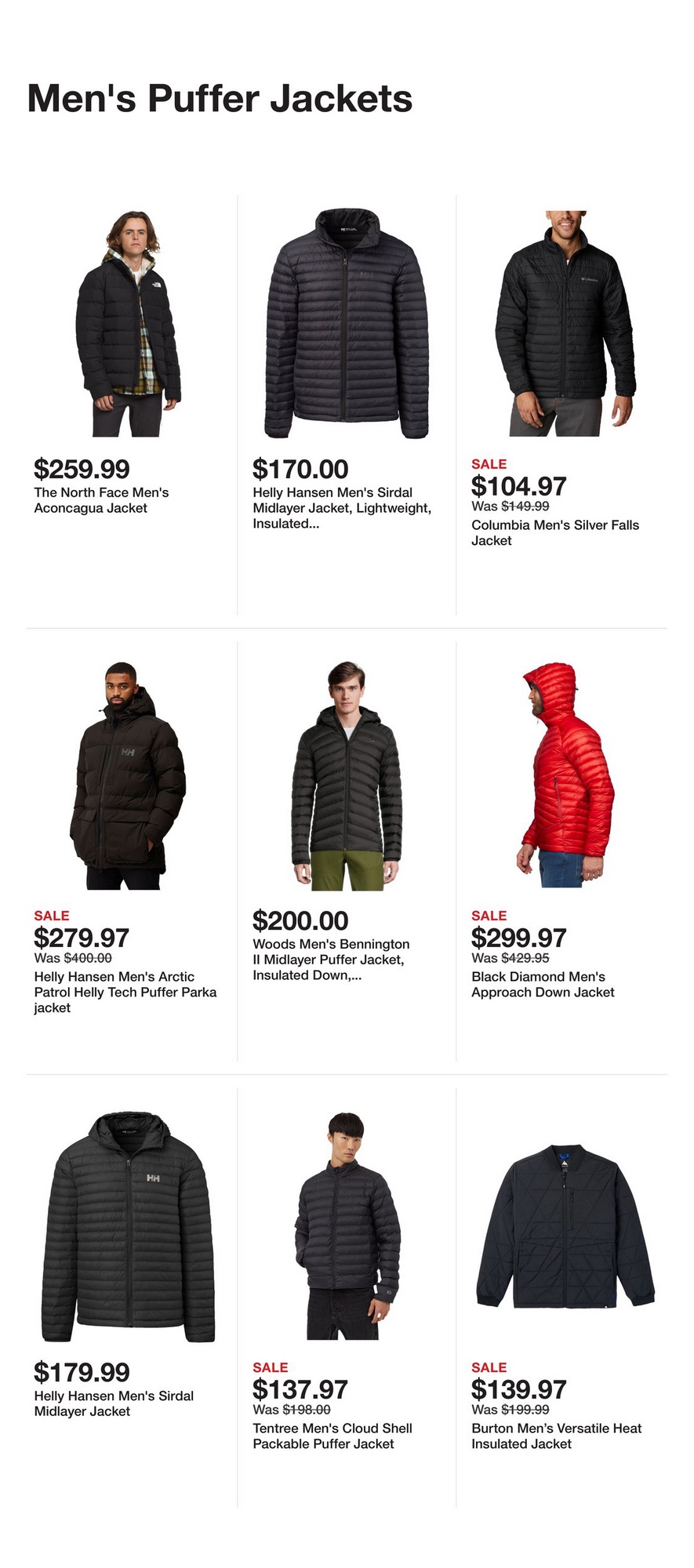The height and width of the screenshot is (1568, 694).
Task: View the Burton Versatile Heat Insulated Jacket image
Action: click(x=565, y=1226)
